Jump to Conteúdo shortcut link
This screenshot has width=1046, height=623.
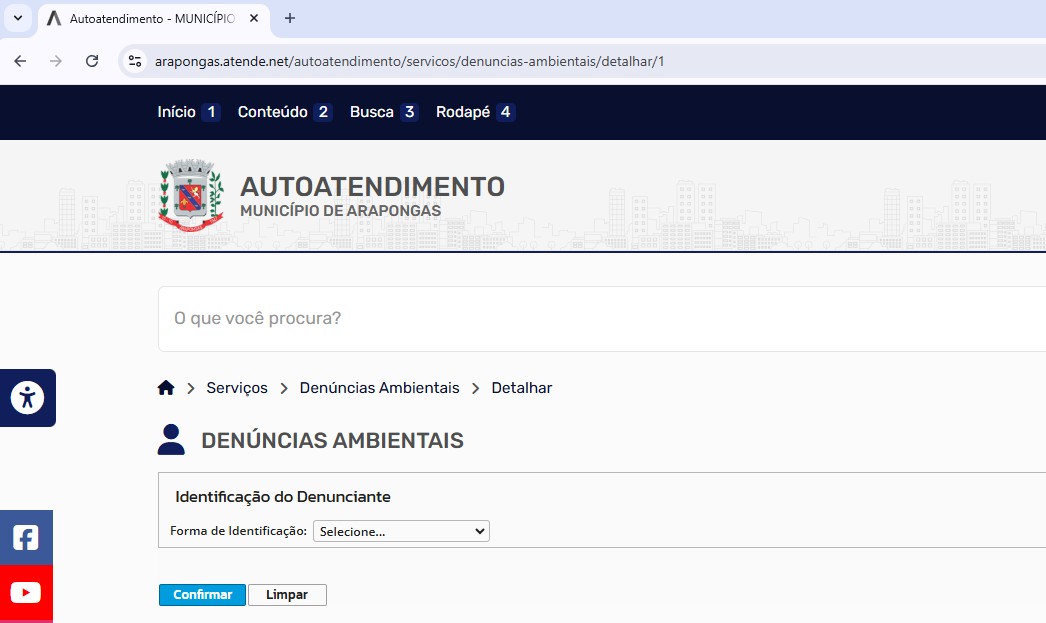(x=284, y=112)
